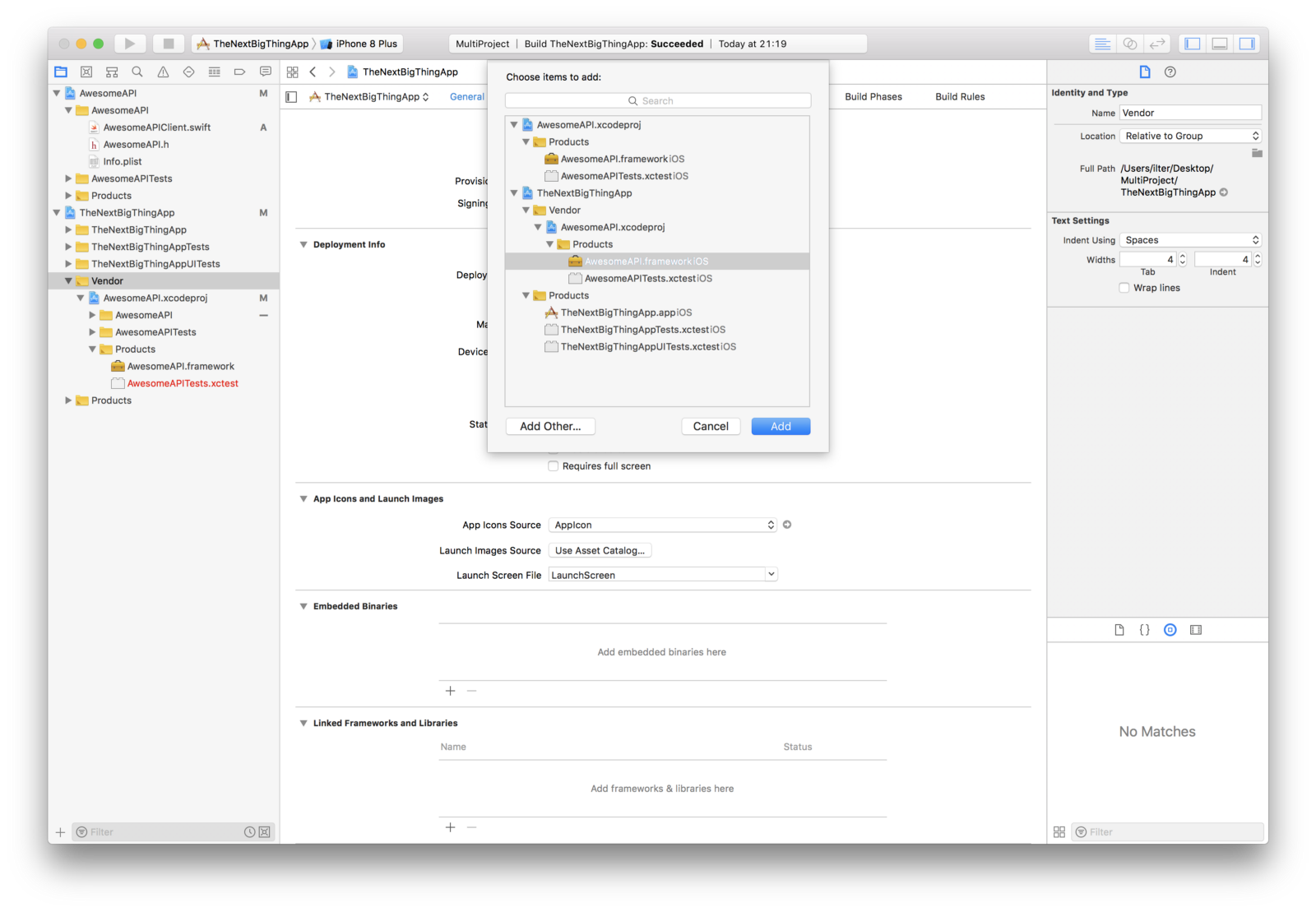Select AwesomeAPIClient.swift in navigator
Screen dimensions: 1316x912
156,127
